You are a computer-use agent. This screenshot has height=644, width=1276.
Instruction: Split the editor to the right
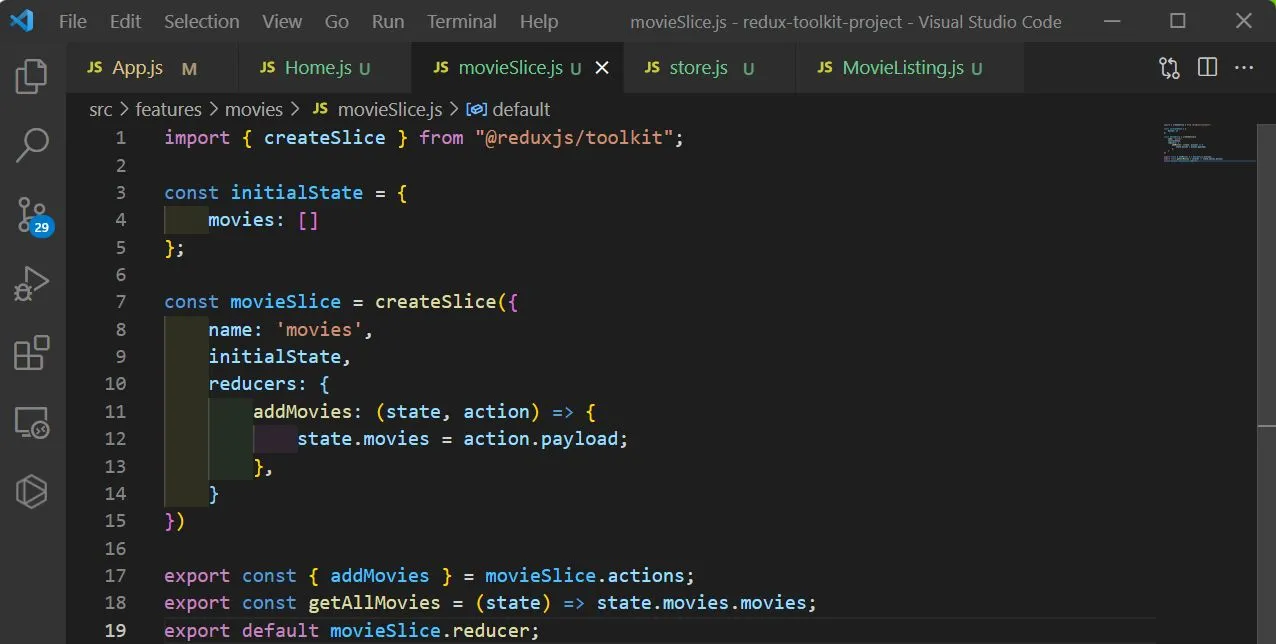pos(1207,68)
